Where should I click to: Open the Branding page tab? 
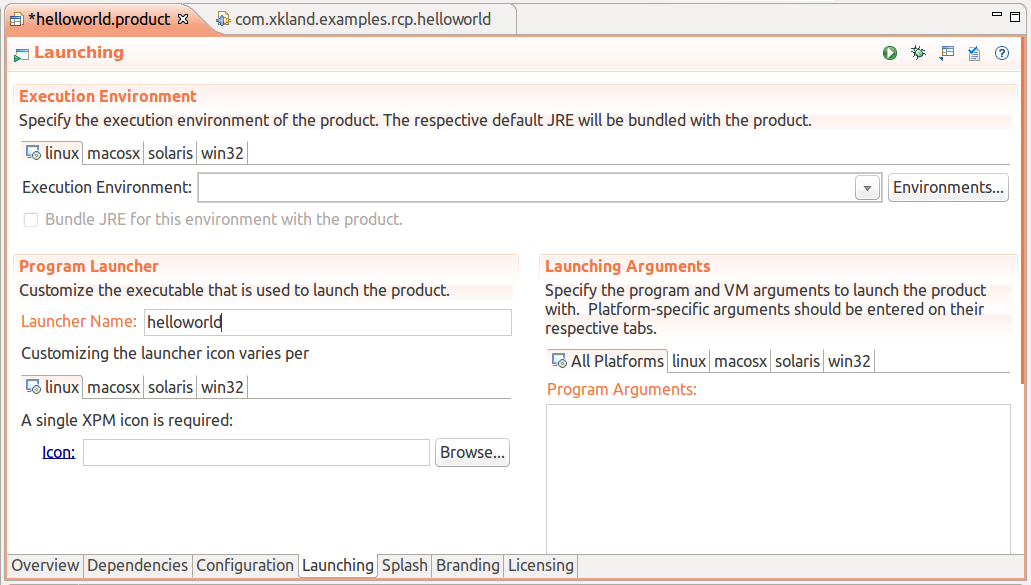click(x=467, y=566)
